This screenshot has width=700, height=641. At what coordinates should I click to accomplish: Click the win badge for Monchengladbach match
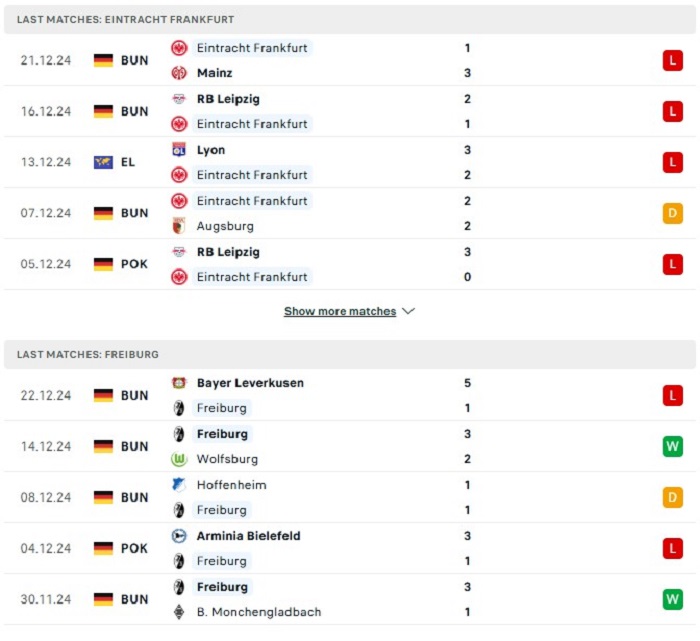point(672,599)
